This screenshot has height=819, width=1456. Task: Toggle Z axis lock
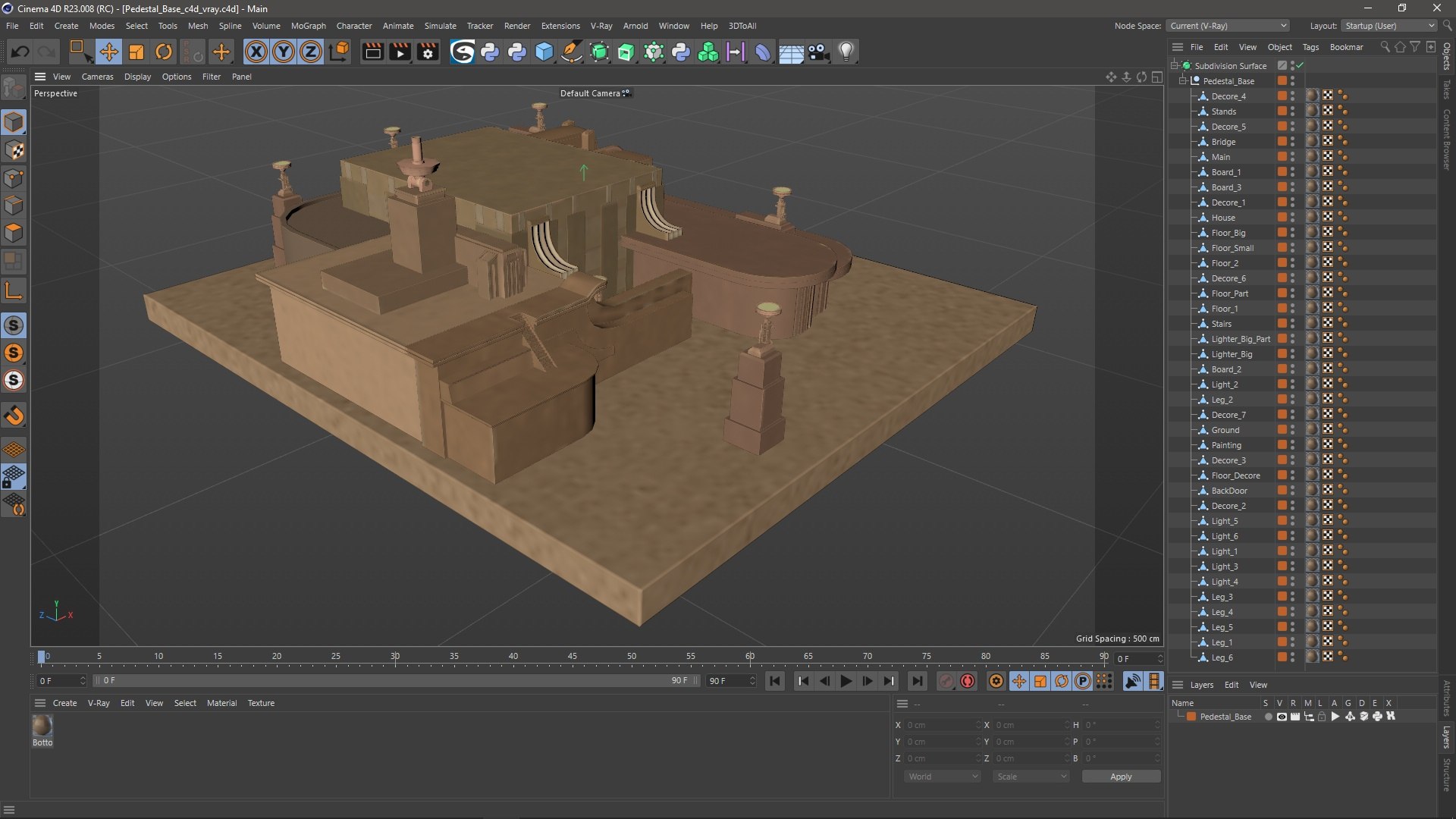click(x=311, y=52)
